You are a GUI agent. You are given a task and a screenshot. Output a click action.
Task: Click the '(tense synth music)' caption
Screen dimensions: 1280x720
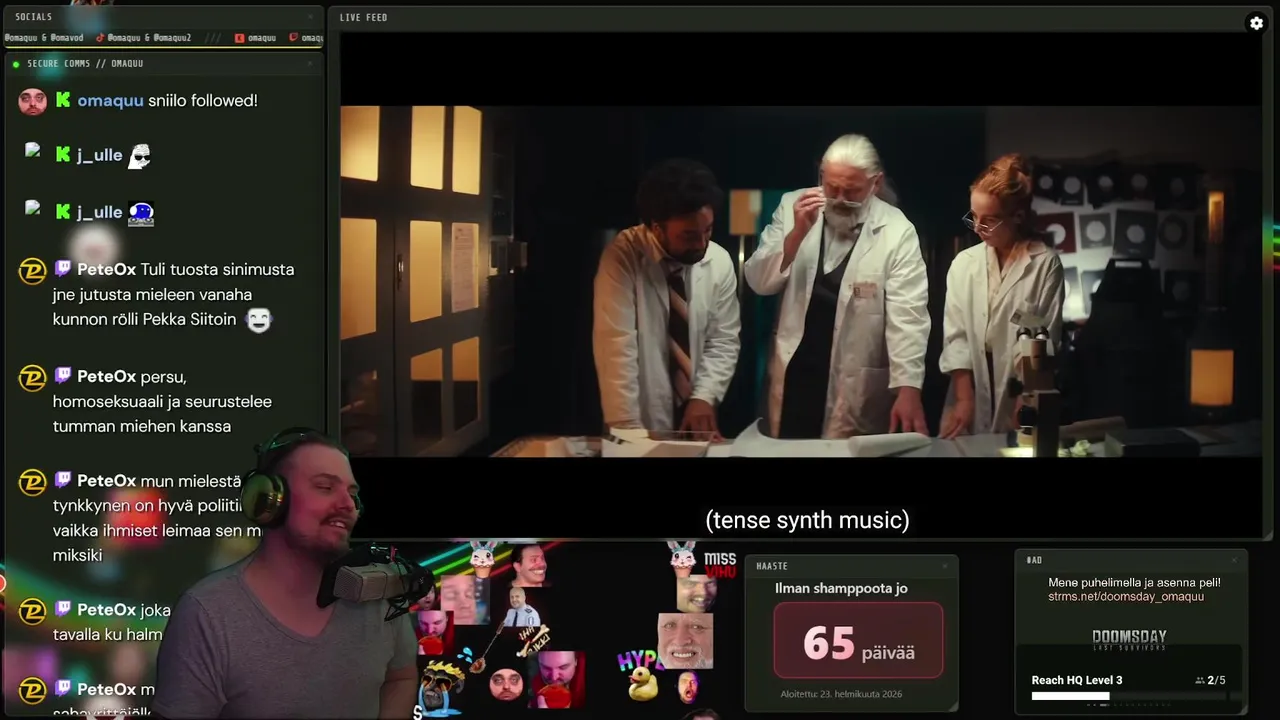point(807,520)
